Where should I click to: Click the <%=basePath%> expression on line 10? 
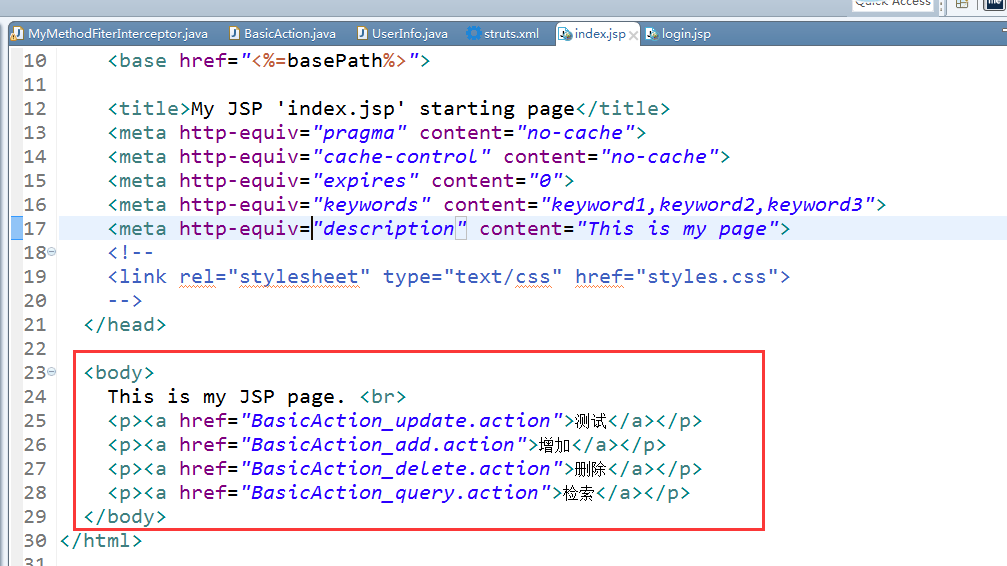(x=329, y=61)
